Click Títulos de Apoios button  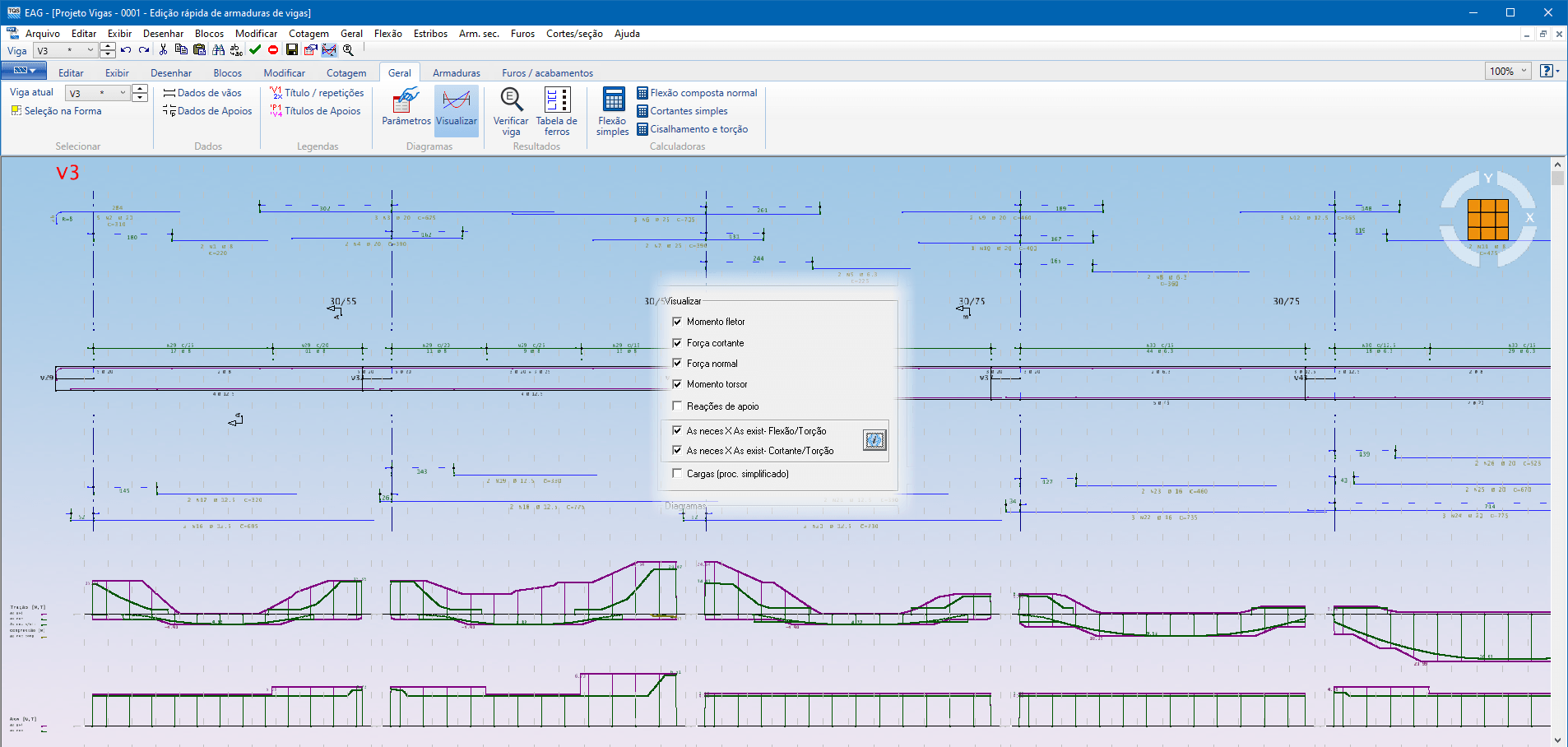click(x=315, y=111)
